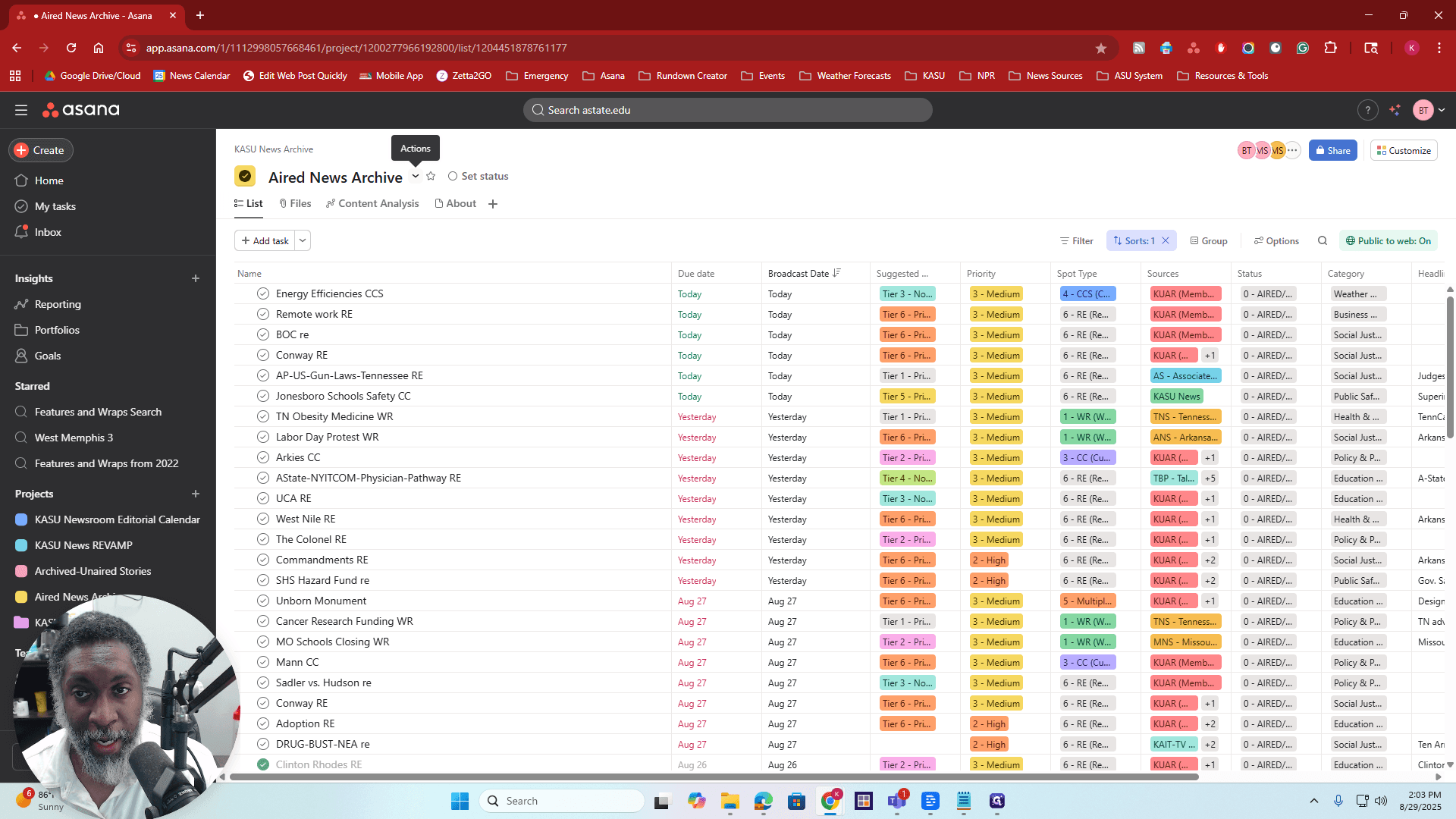Viewport: 1456px width, 819px height.
Task: Open Microsoft Teams in taskbar
Action: pos(897,801)
